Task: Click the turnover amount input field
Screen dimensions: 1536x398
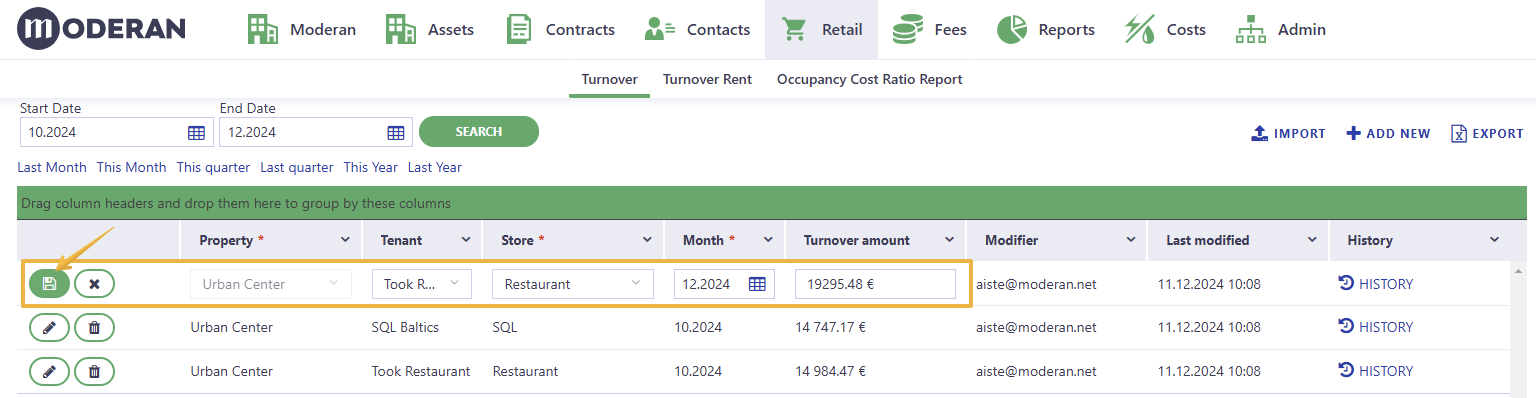Action: coord(876,284)
